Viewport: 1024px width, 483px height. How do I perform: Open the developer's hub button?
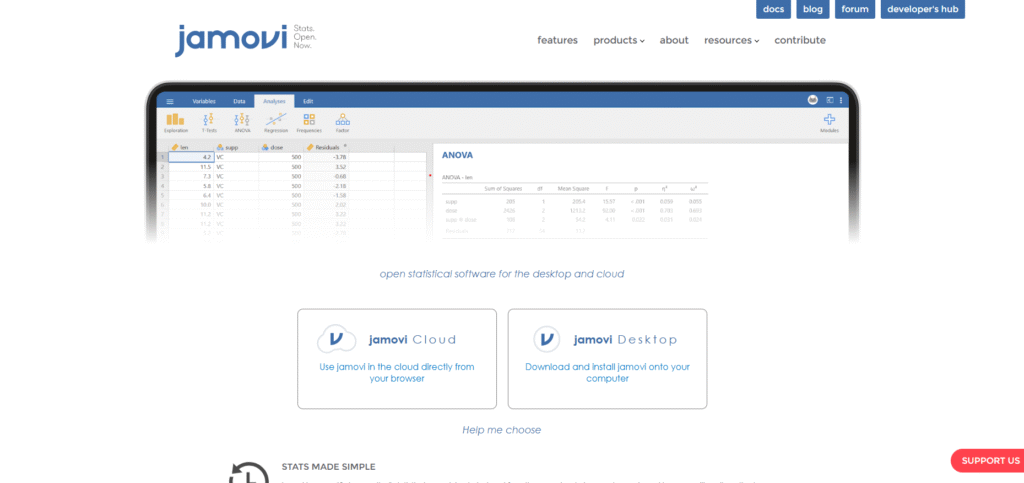(x=925, y=9)
